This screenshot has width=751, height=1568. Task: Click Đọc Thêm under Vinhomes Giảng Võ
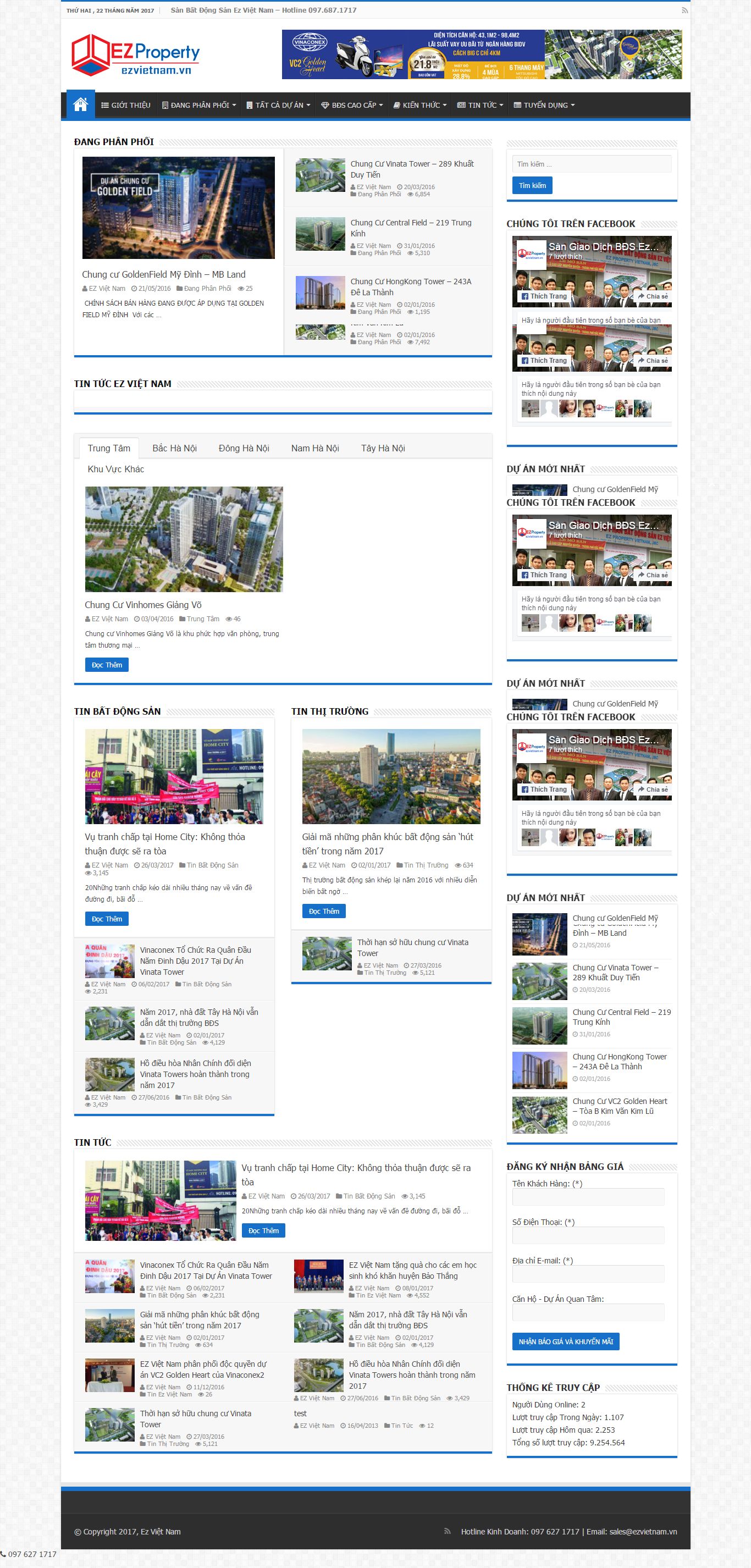coord(107,665)
